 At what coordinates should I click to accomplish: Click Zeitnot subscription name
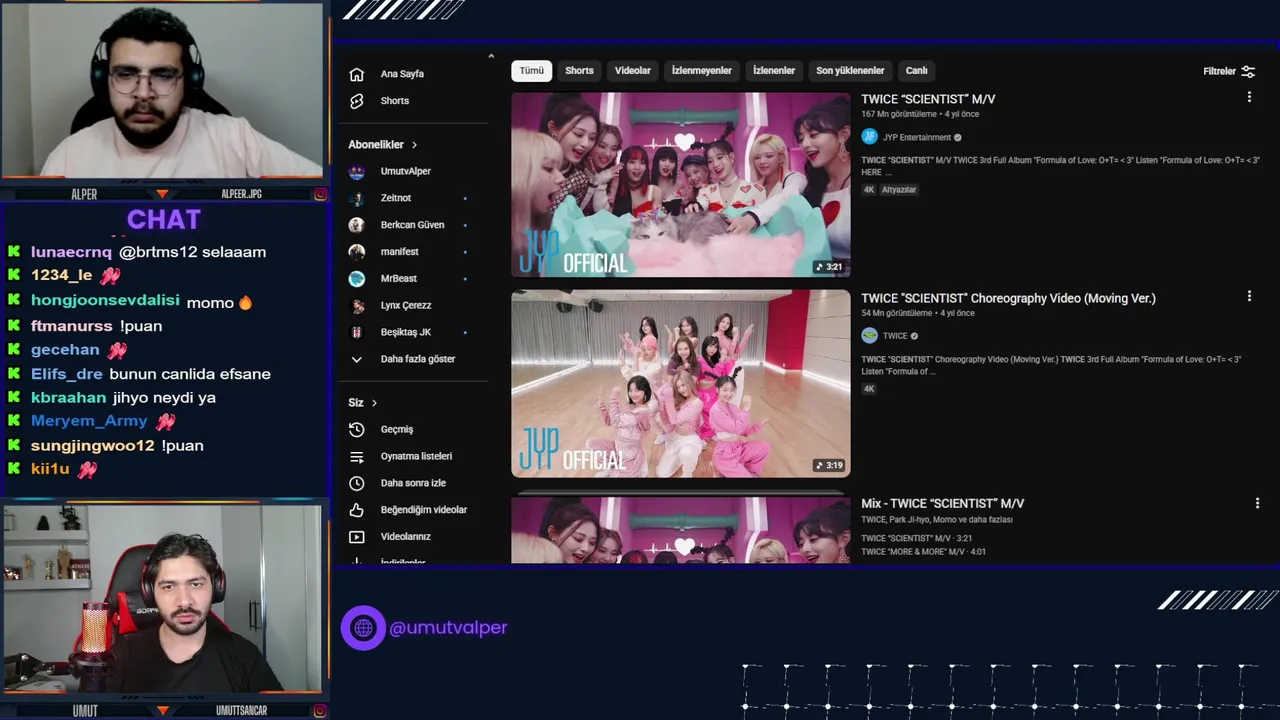[x=396, y=198]
